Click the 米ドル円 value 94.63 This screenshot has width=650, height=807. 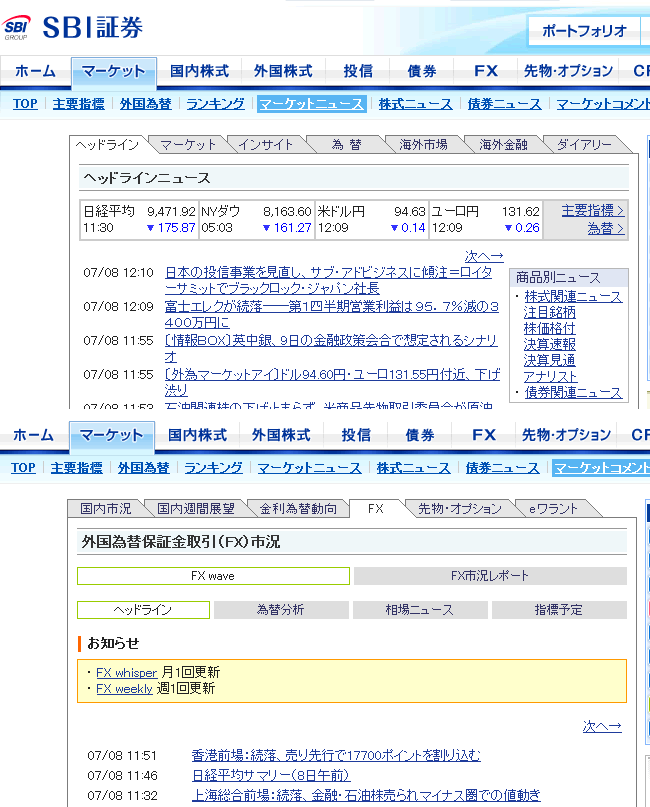click(410, 212)
